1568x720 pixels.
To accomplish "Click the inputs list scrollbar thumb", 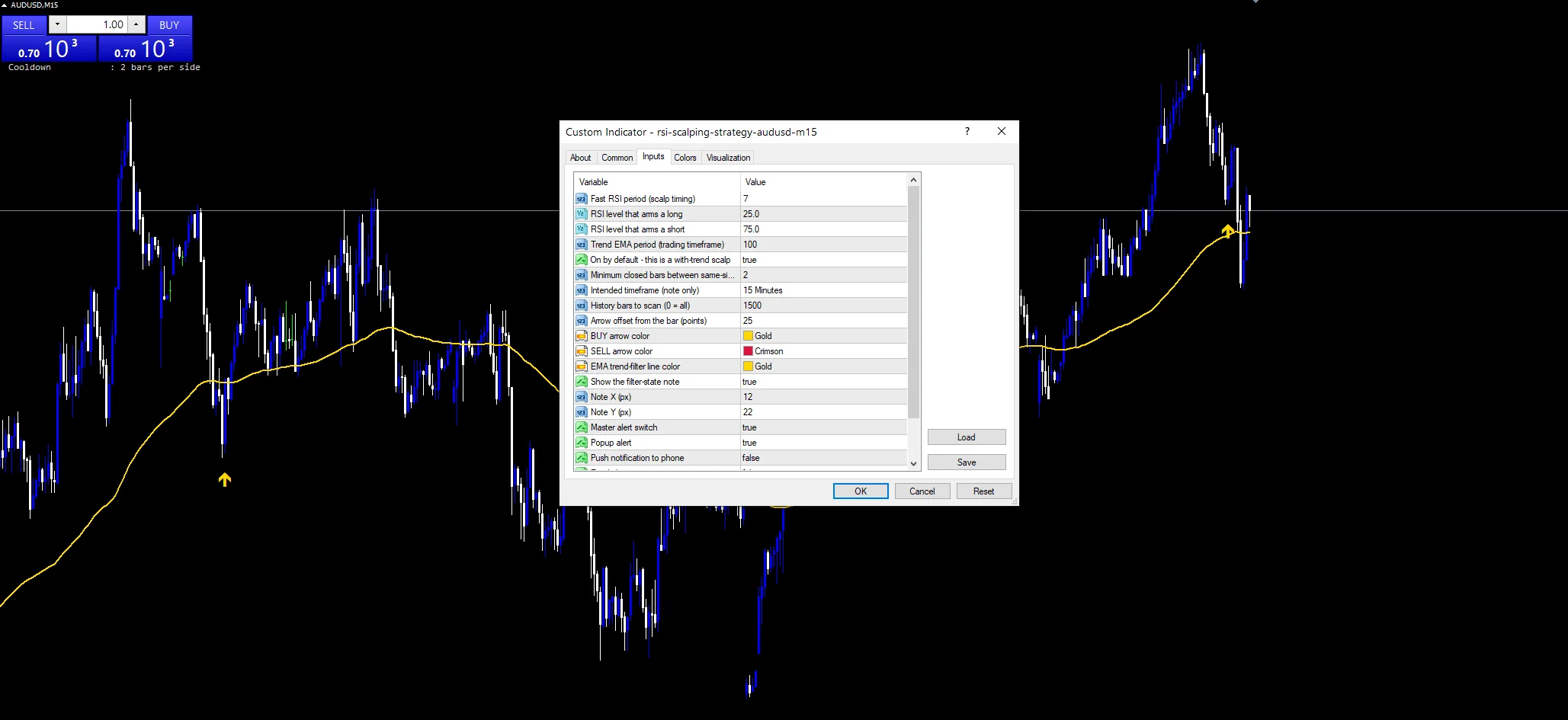I will click(913, 302).
